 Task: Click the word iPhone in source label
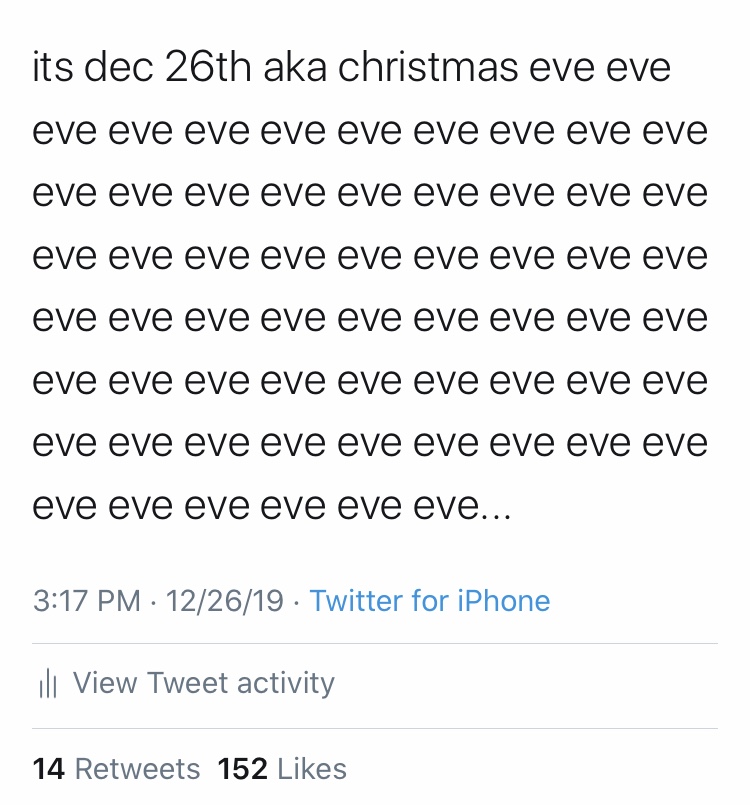click(504, 600)
